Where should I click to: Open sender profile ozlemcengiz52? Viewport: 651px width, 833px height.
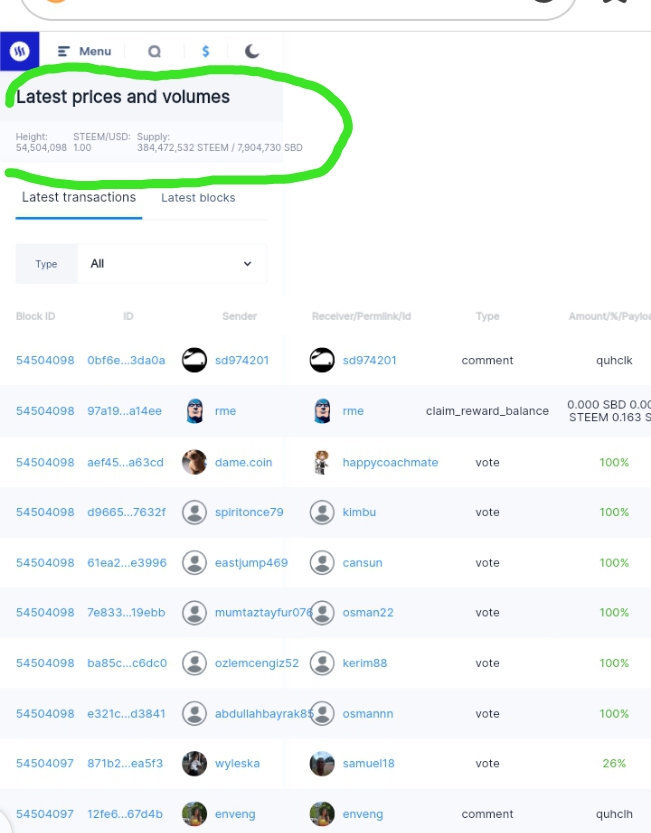(257, 663)
